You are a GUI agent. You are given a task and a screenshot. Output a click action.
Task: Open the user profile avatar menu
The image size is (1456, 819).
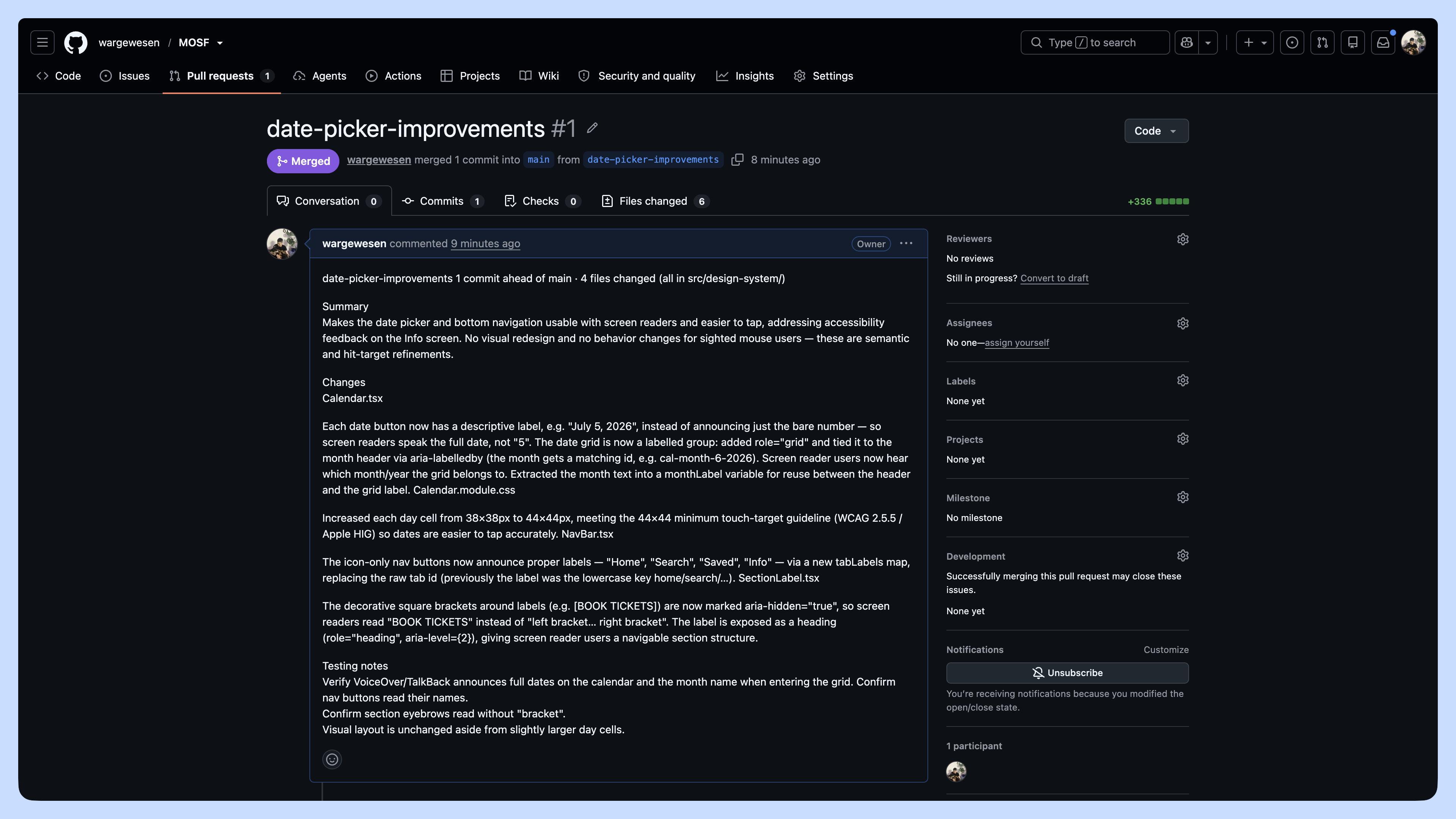(1413, 42)
